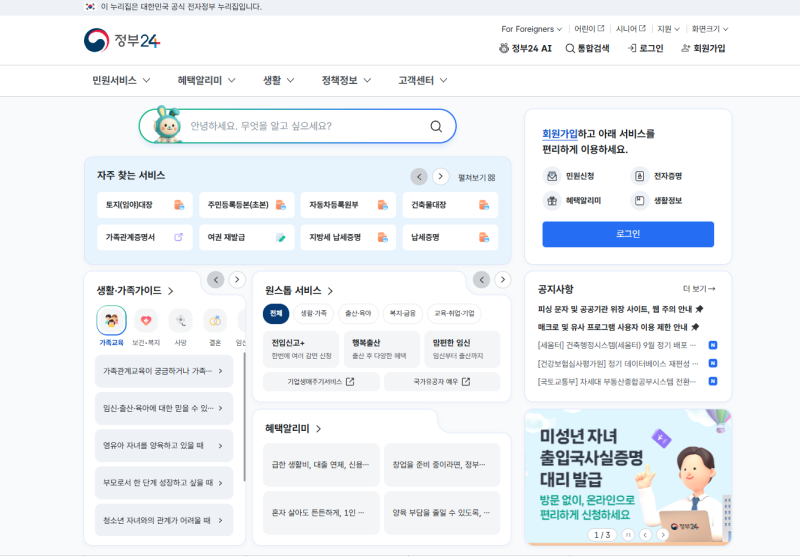Screen dimensions: 800x557
Task: Click the rabbit mascot icon
Action: click(167, 124)
